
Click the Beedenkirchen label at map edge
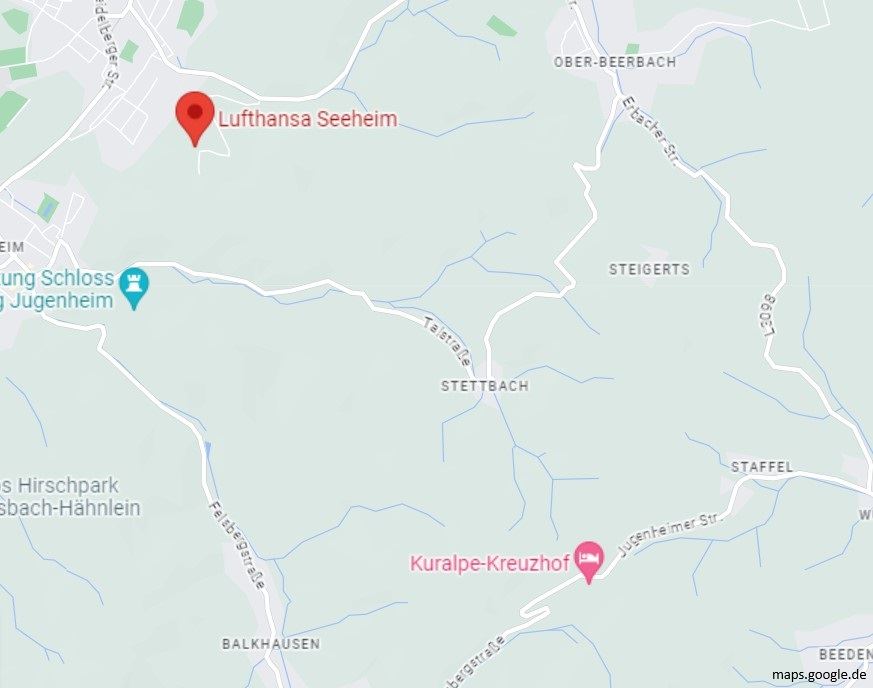pos(845,654)
